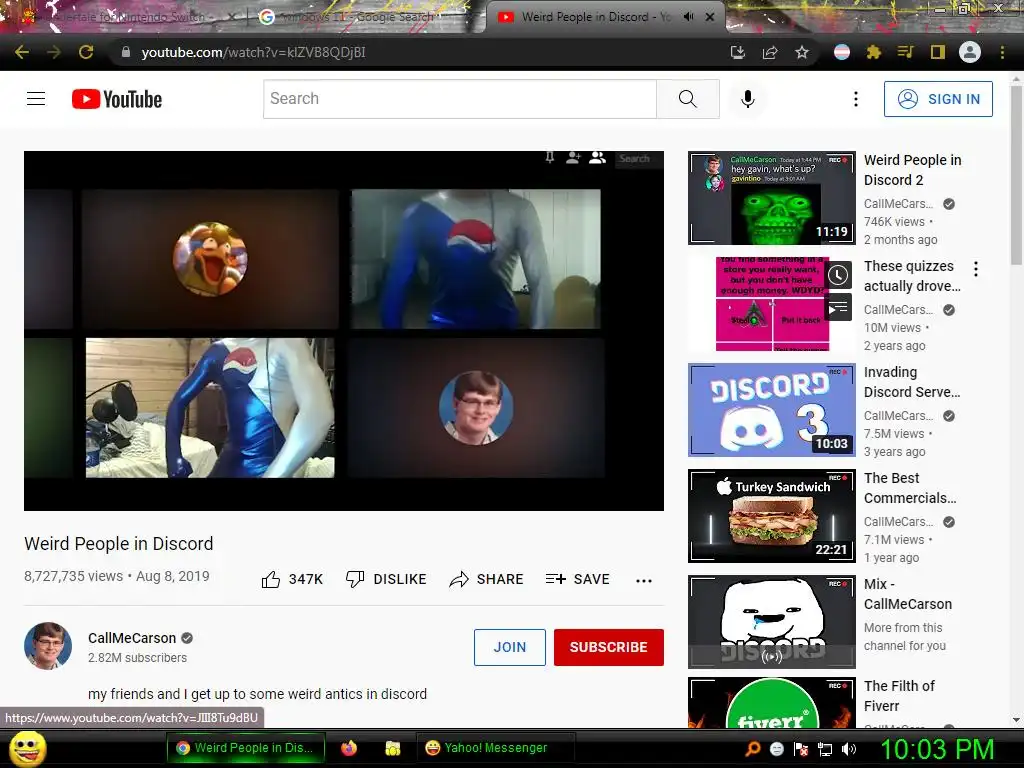Select Chrome 'Weird People in Dis...' taskbar item
1024x768 pixels.
(x=246, y=748)
